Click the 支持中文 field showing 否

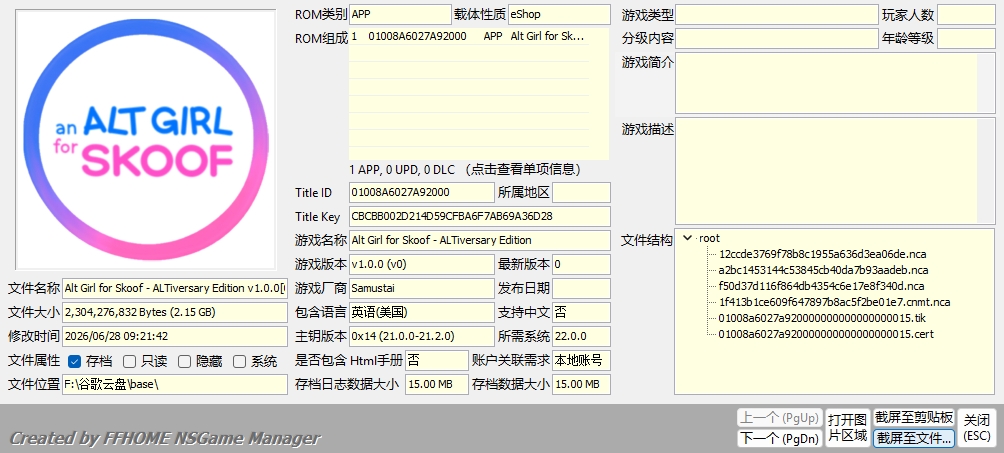point(581,312)
